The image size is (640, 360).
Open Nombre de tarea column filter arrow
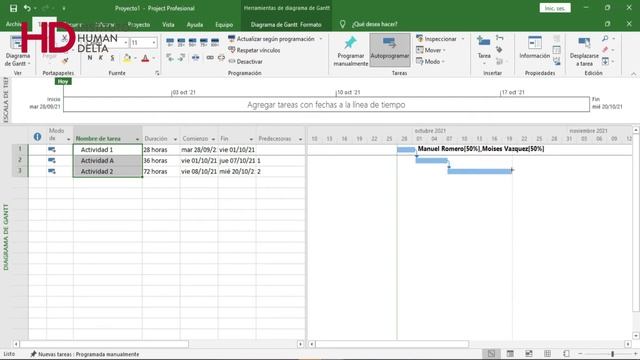tap(137, 139)
